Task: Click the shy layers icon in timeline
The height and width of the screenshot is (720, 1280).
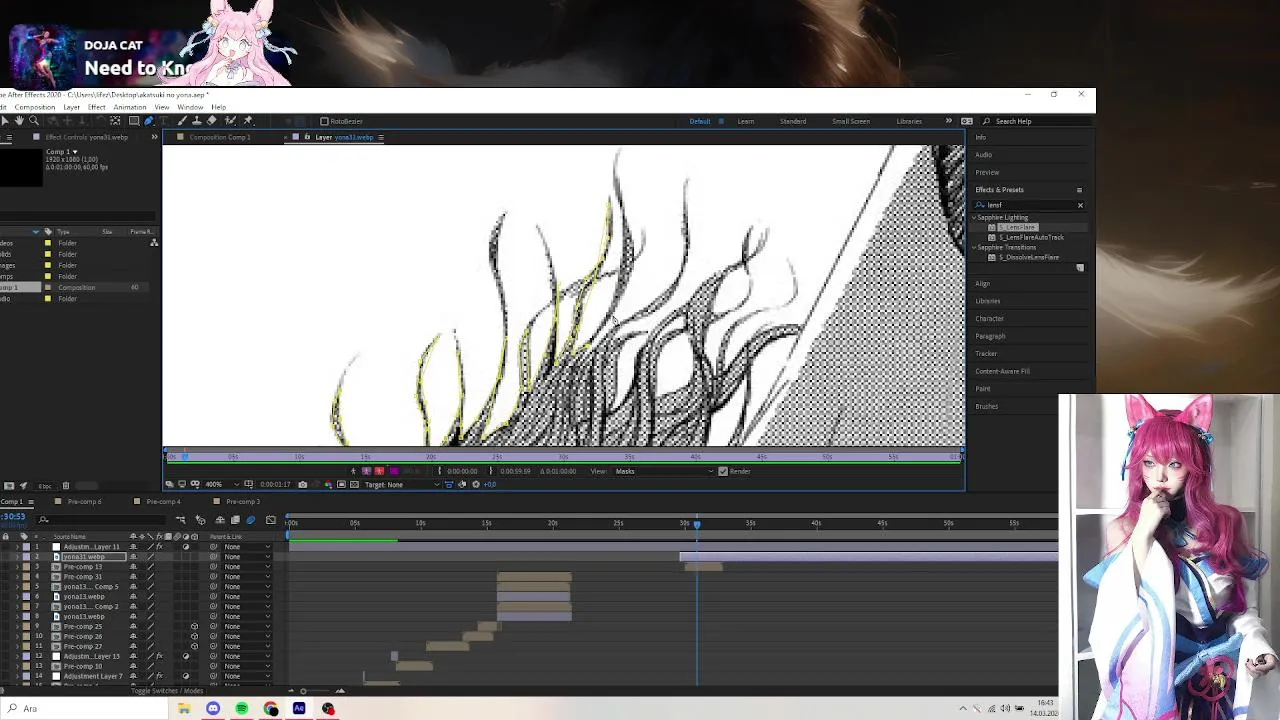Action: click(x=220, y=519)
